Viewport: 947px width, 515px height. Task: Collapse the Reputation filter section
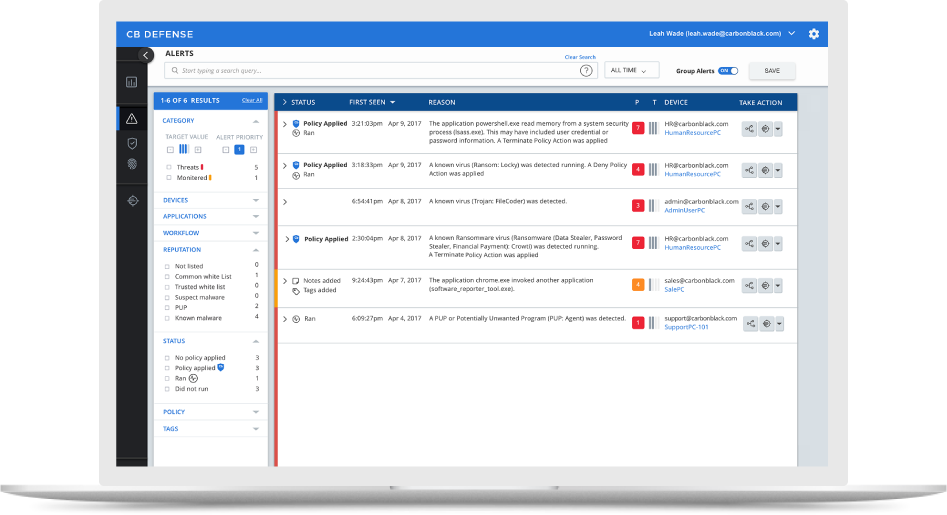coord(256,250)
